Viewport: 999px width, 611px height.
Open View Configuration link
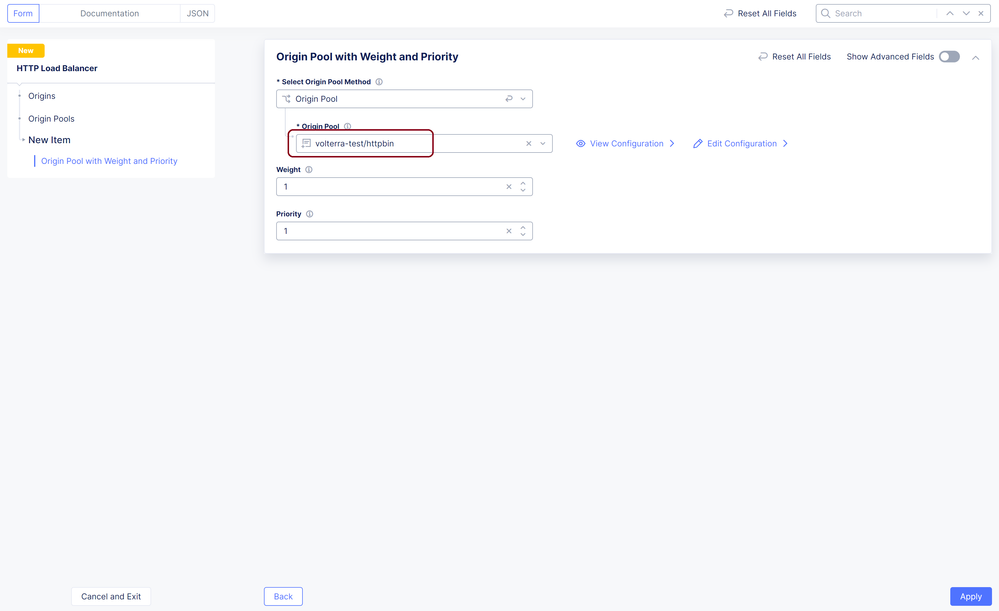pos(626,144)
